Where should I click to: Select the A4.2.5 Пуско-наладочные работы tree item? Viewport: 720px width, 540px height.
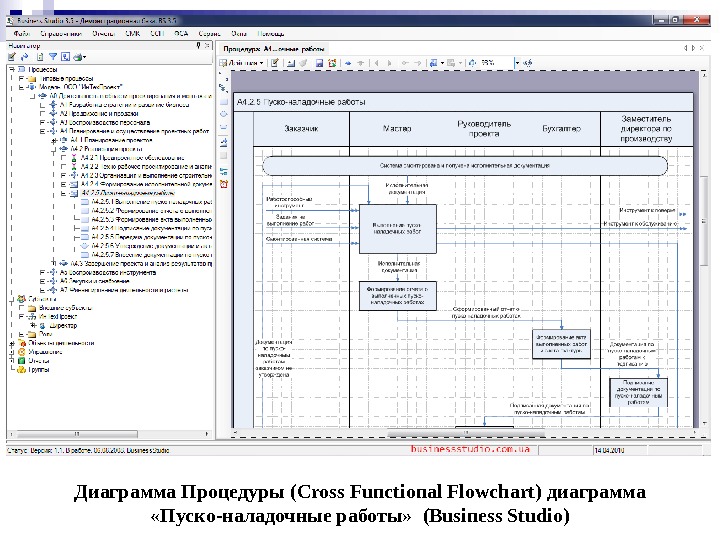point(128,193)
